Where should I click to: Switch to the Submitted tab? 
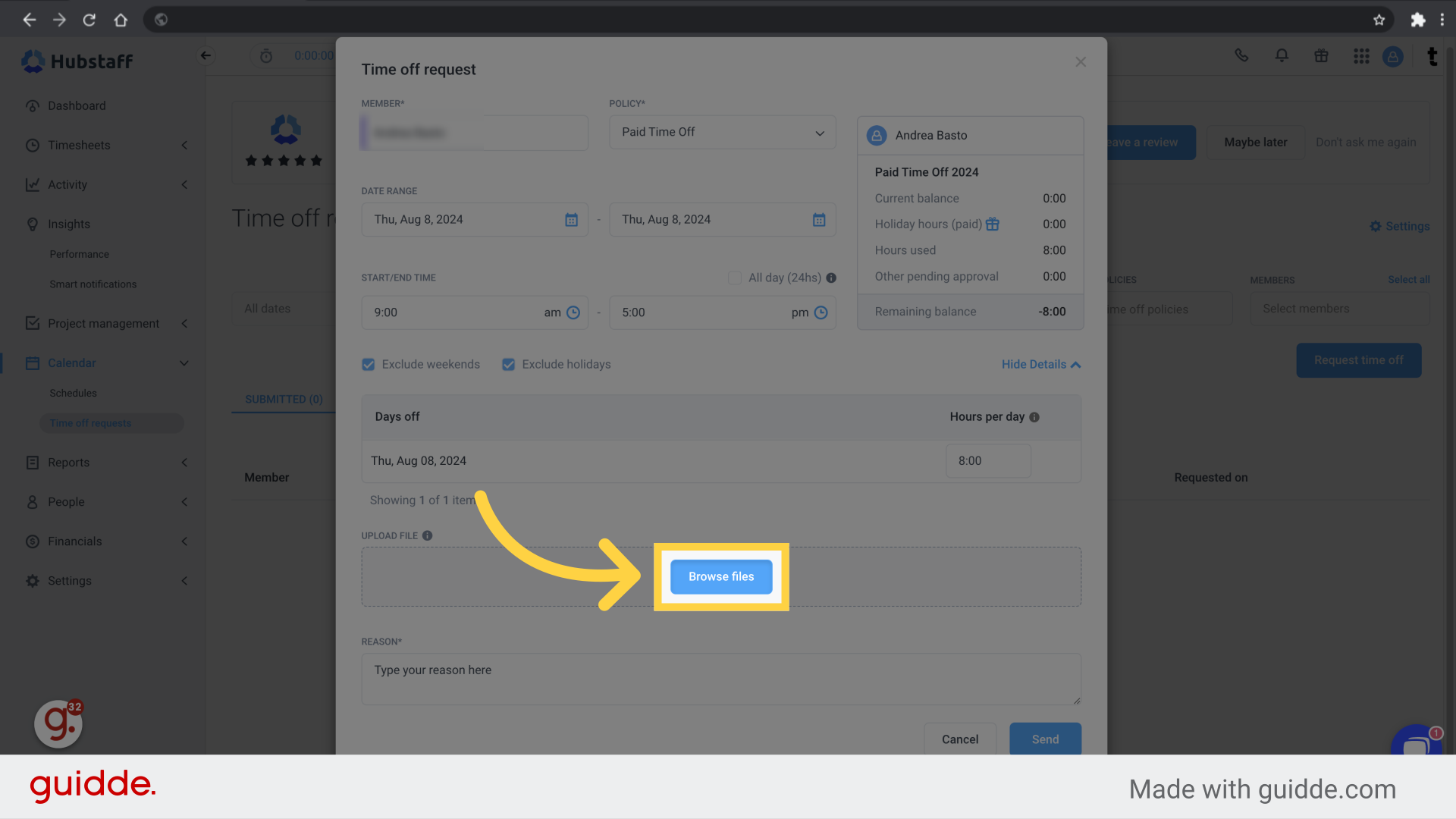point(283,399)
